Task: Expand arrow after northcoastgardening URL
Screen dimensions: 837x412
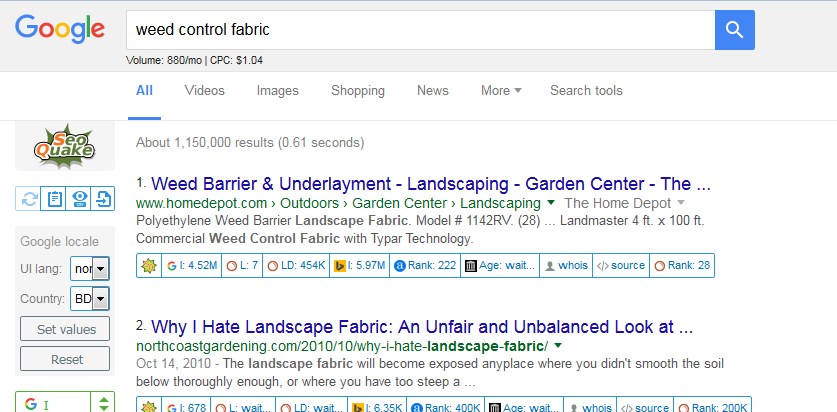Action: point(558,346)
